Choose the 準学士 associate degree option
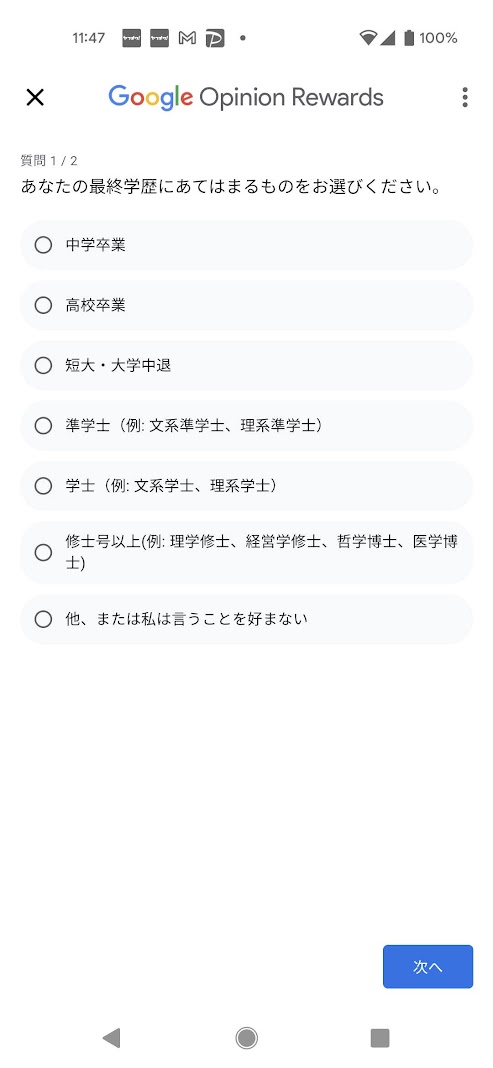The width and height of the screenshot is (493, 1068). point(246,426)
